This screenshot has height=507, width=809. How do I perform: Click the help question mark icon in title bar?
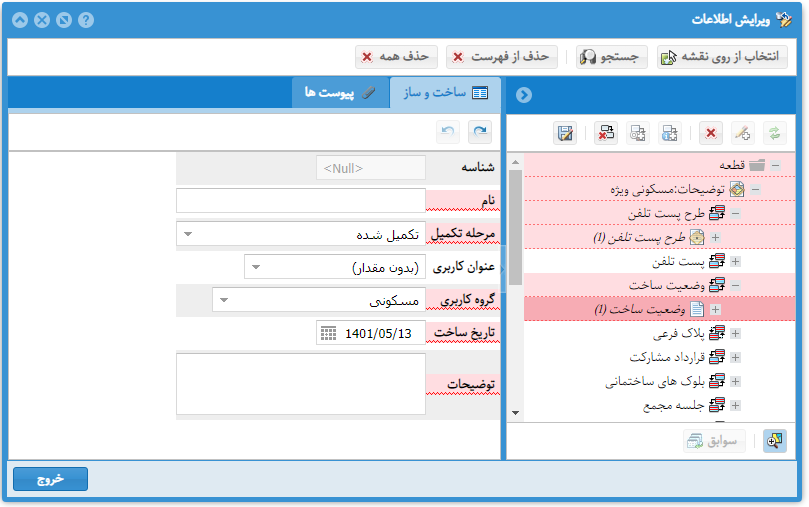point(86,20)
